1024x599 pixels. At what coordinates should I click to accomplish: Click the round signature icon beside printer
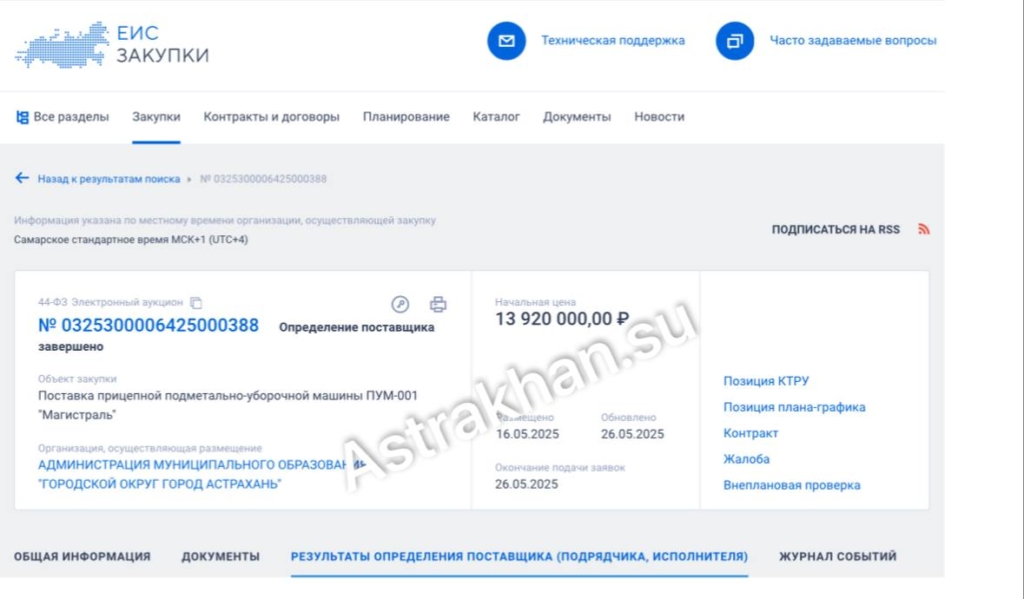coord(400,304)
